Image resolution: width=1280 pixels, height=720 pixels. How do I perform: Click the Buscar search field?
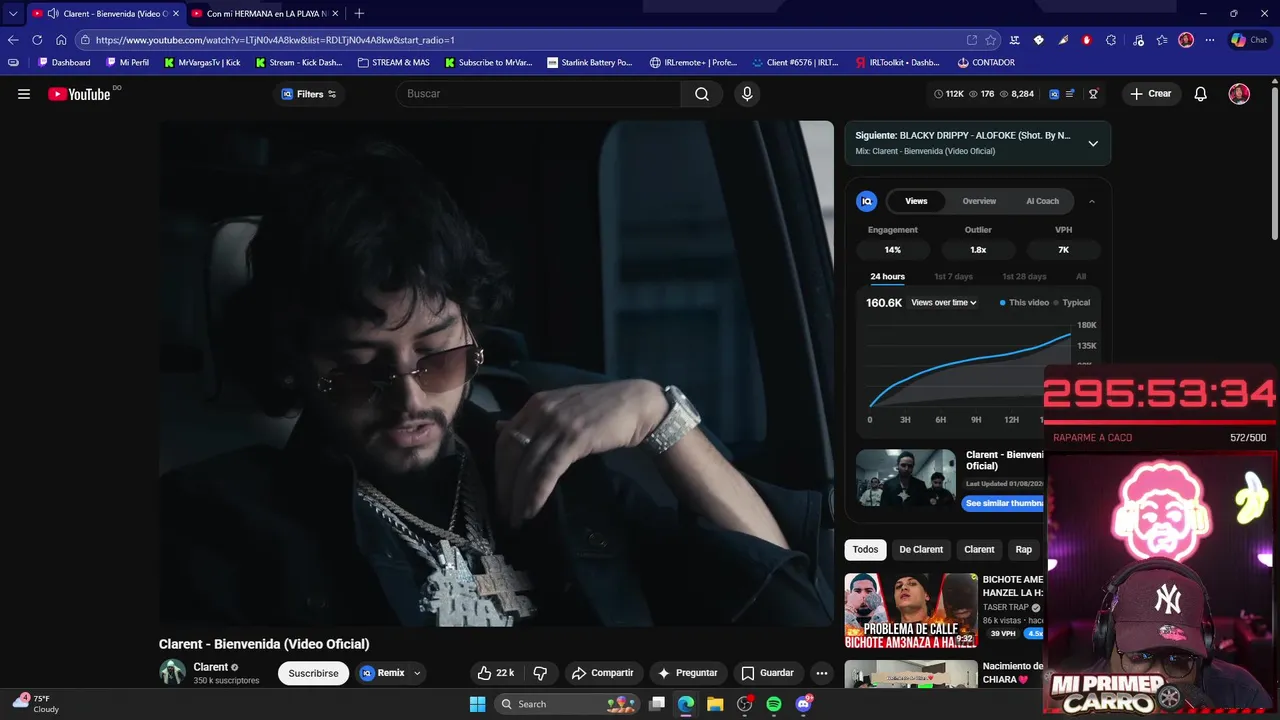(540, 94)
